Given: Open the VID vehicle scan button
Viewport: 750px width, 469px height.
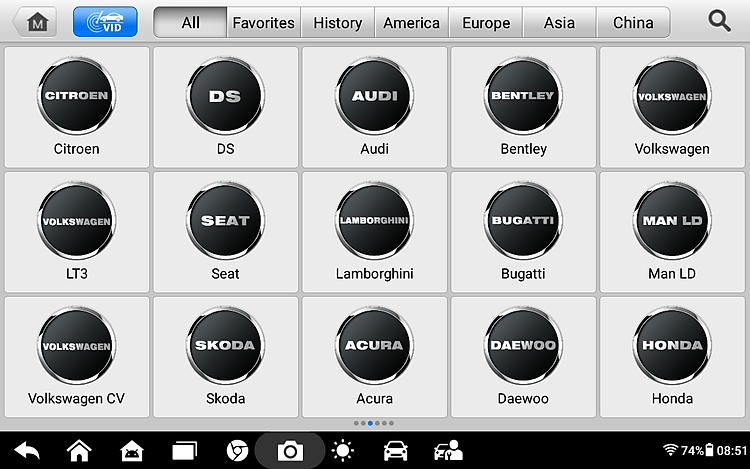Looking at the screenshot, I should (105, 22).
